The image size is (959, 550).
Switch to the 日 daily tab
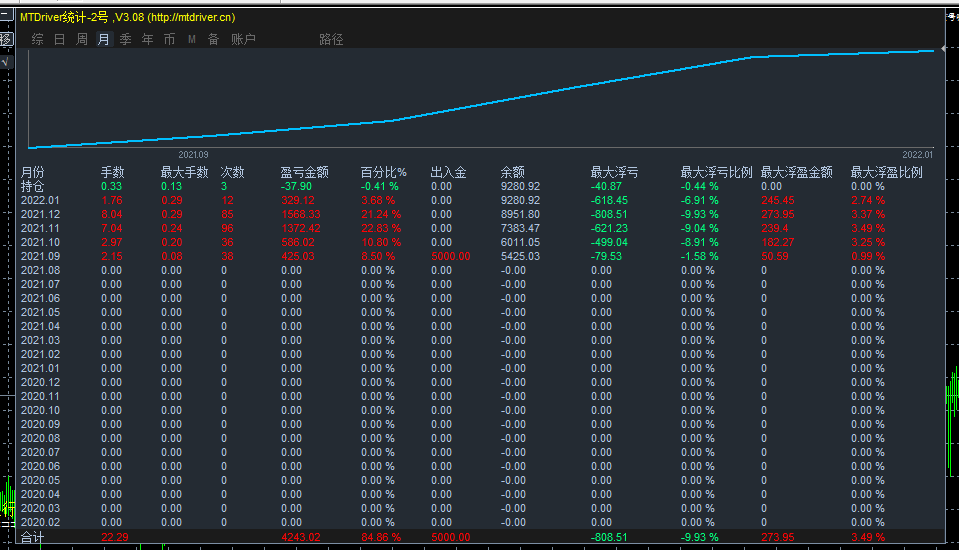click(59, 39)
